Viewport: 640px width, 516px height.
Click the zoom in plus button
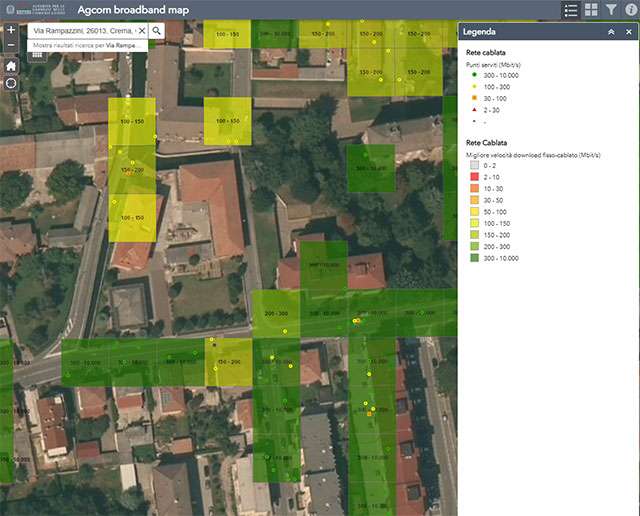point(11,30)
